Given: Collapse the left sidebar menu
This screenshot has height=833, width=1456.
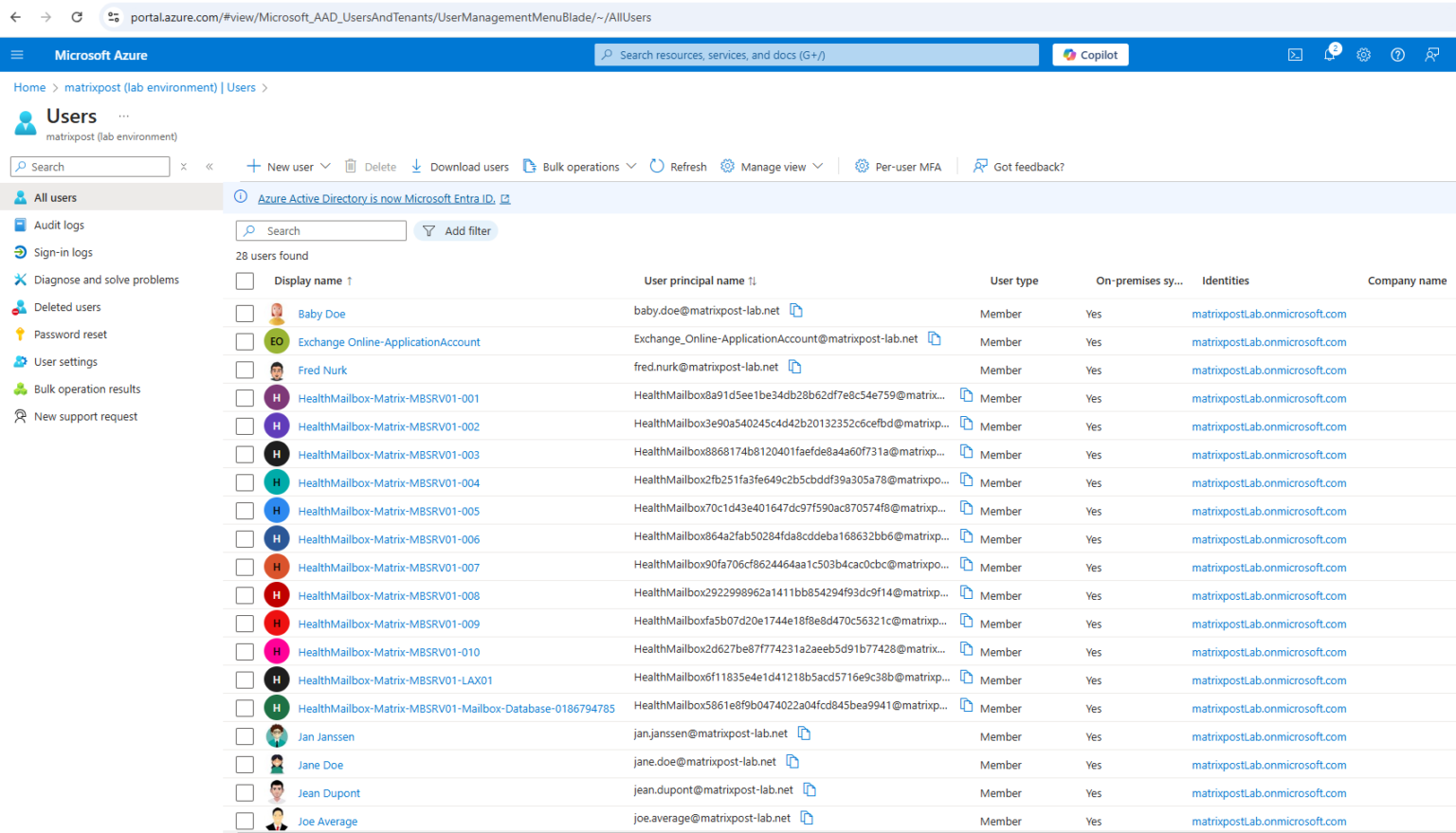Looking at the screenshot, I should pos(209,167).
